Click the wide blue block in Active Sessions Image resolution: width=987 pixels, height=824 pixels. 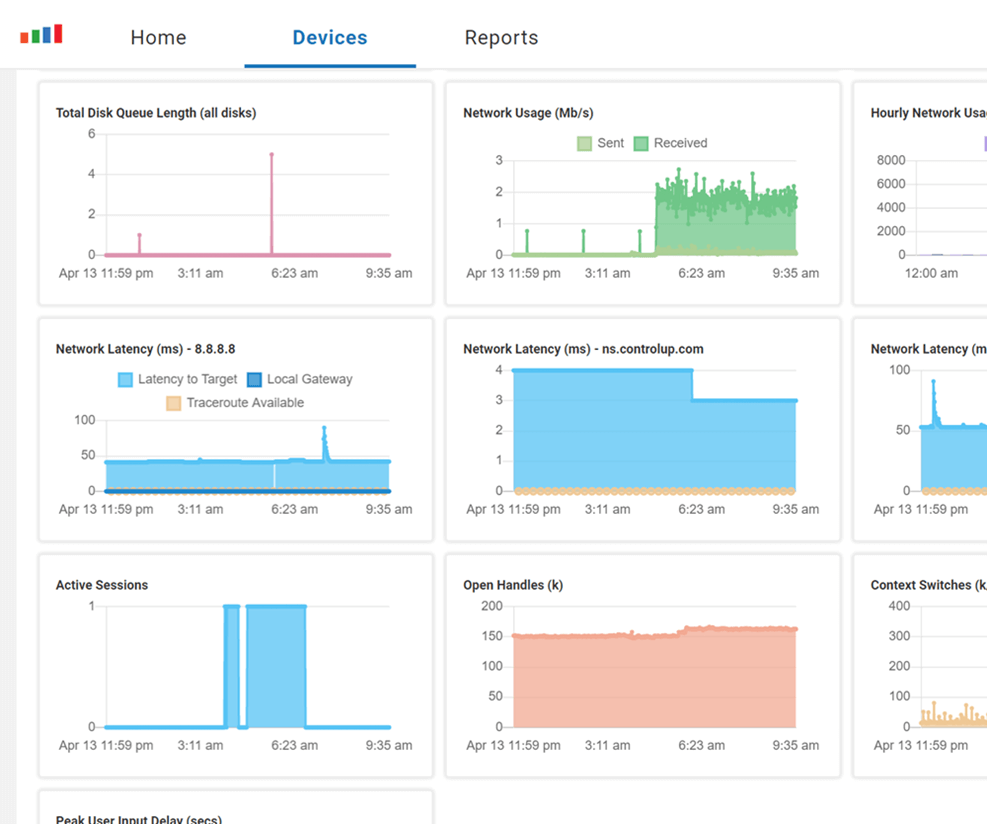click(276, 665)
